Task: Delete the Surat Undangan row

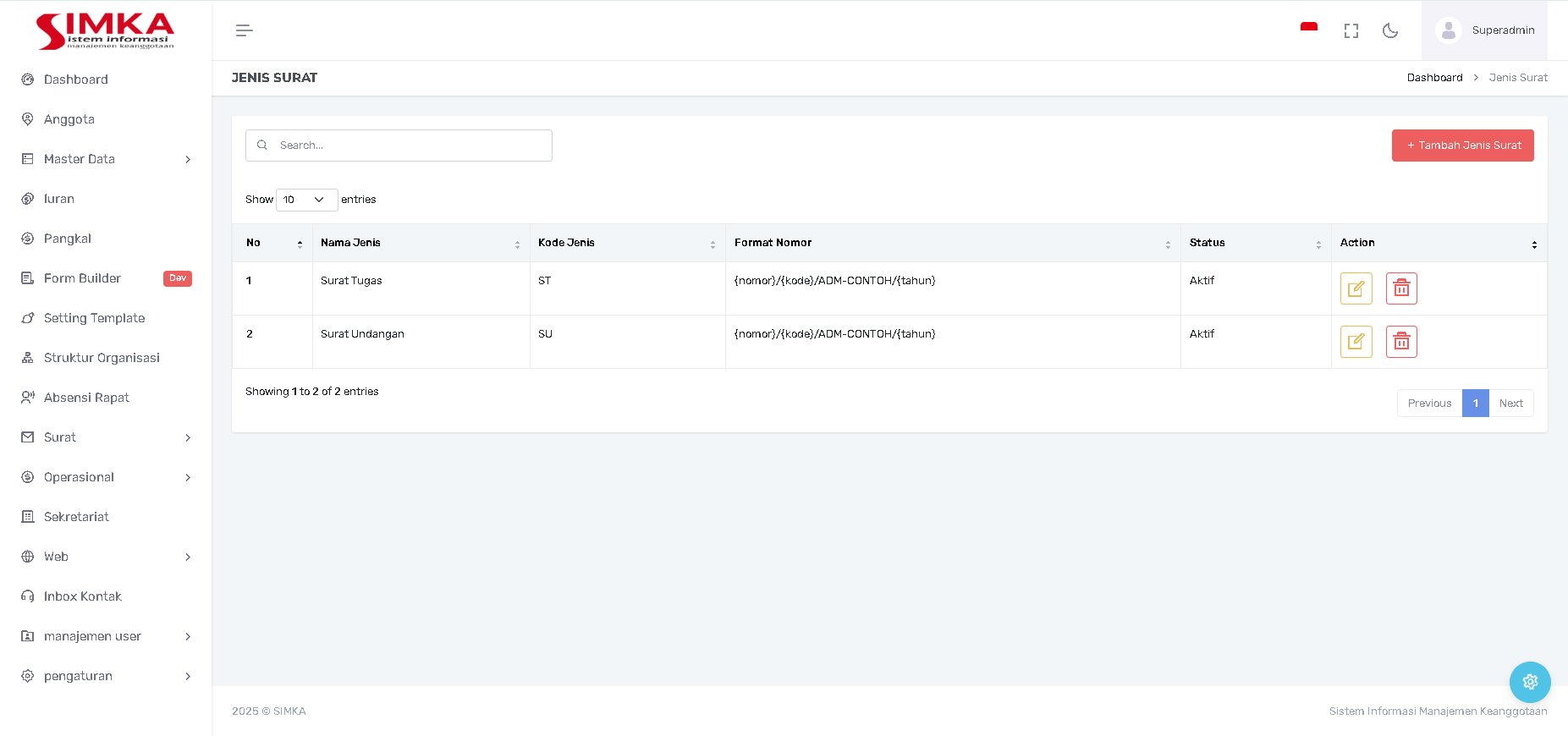Action: (x=1401, y=342)
